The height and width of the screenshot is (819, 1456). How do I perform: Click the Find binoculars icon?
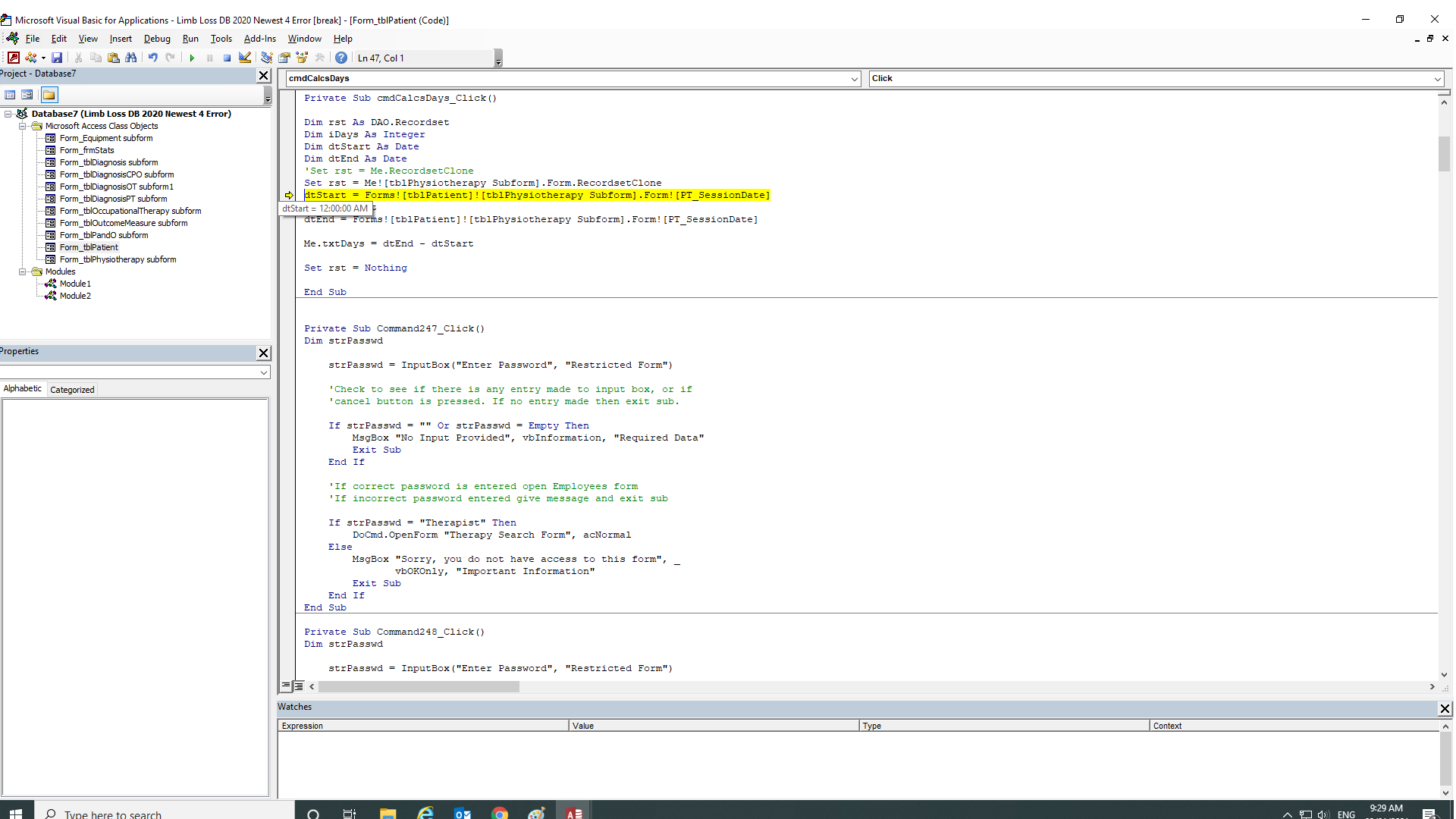pos(131,58)
